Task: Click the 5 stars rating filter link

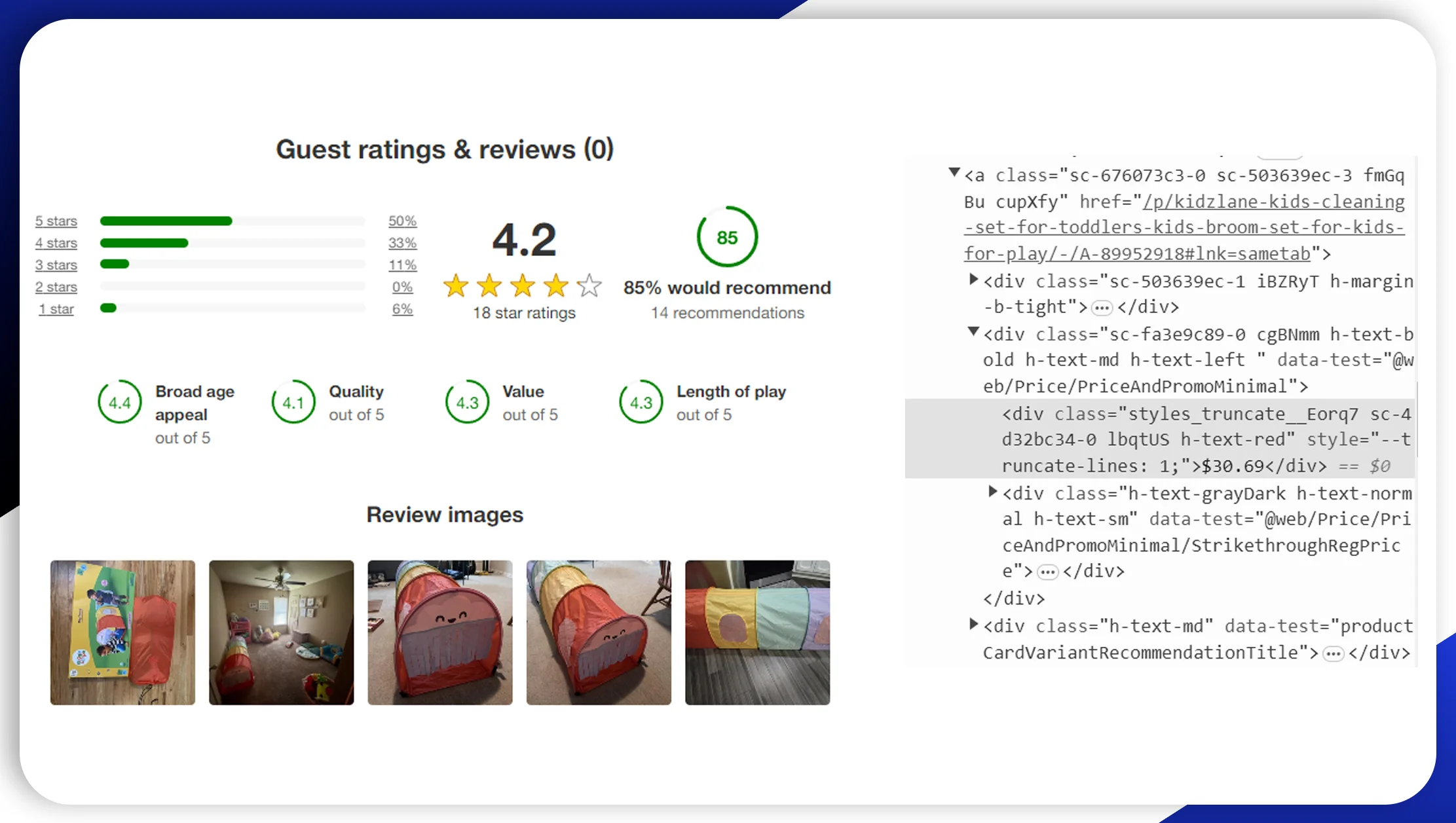Action: click(x=57, y=221)
